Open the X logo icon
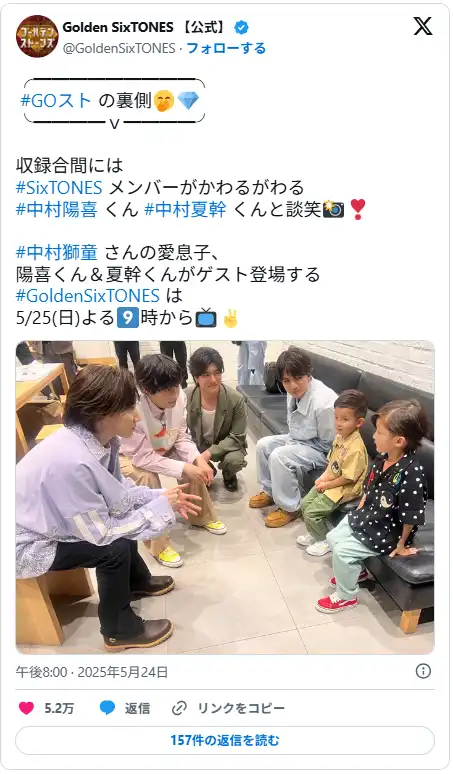This screenshot has height=774, width=453. [x=422, y=26]
